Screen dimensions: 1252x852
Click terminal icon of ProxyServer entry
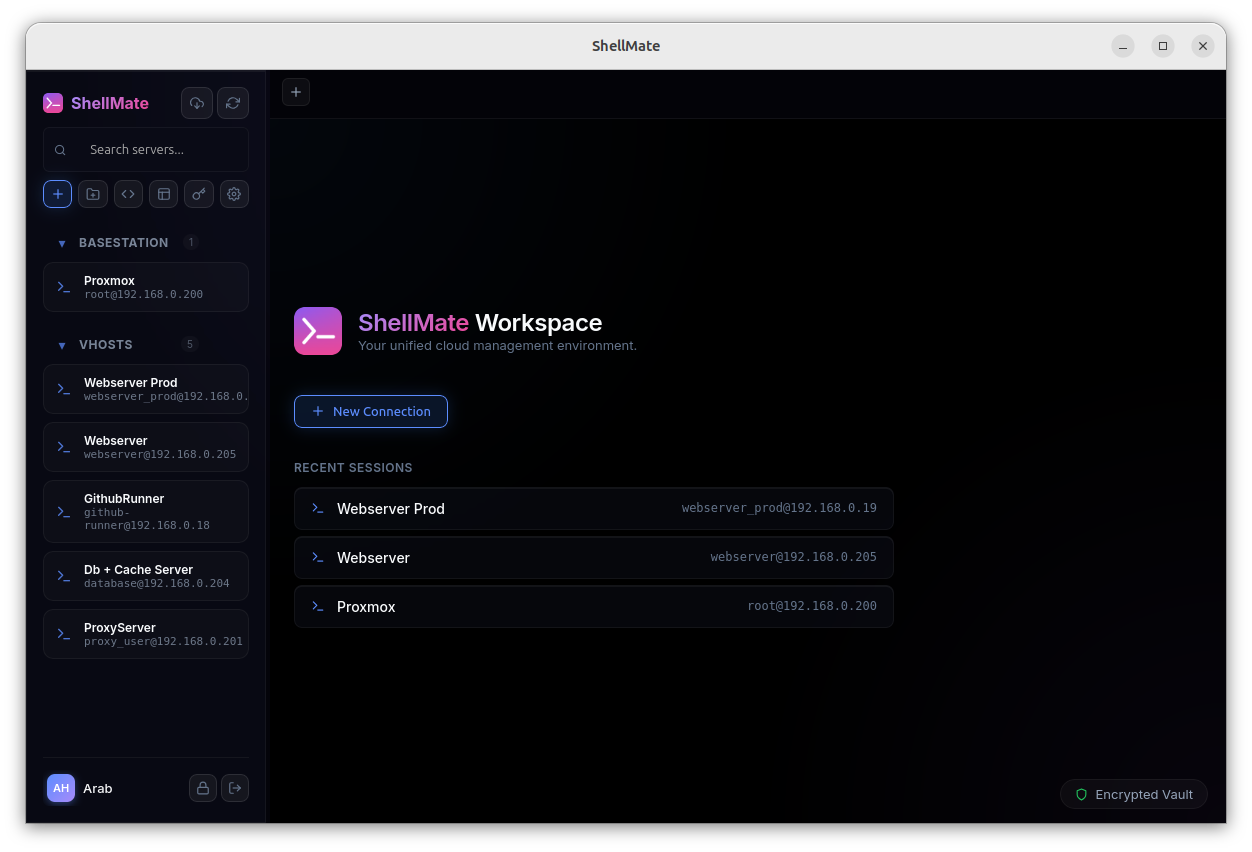[x=64, y=634]
